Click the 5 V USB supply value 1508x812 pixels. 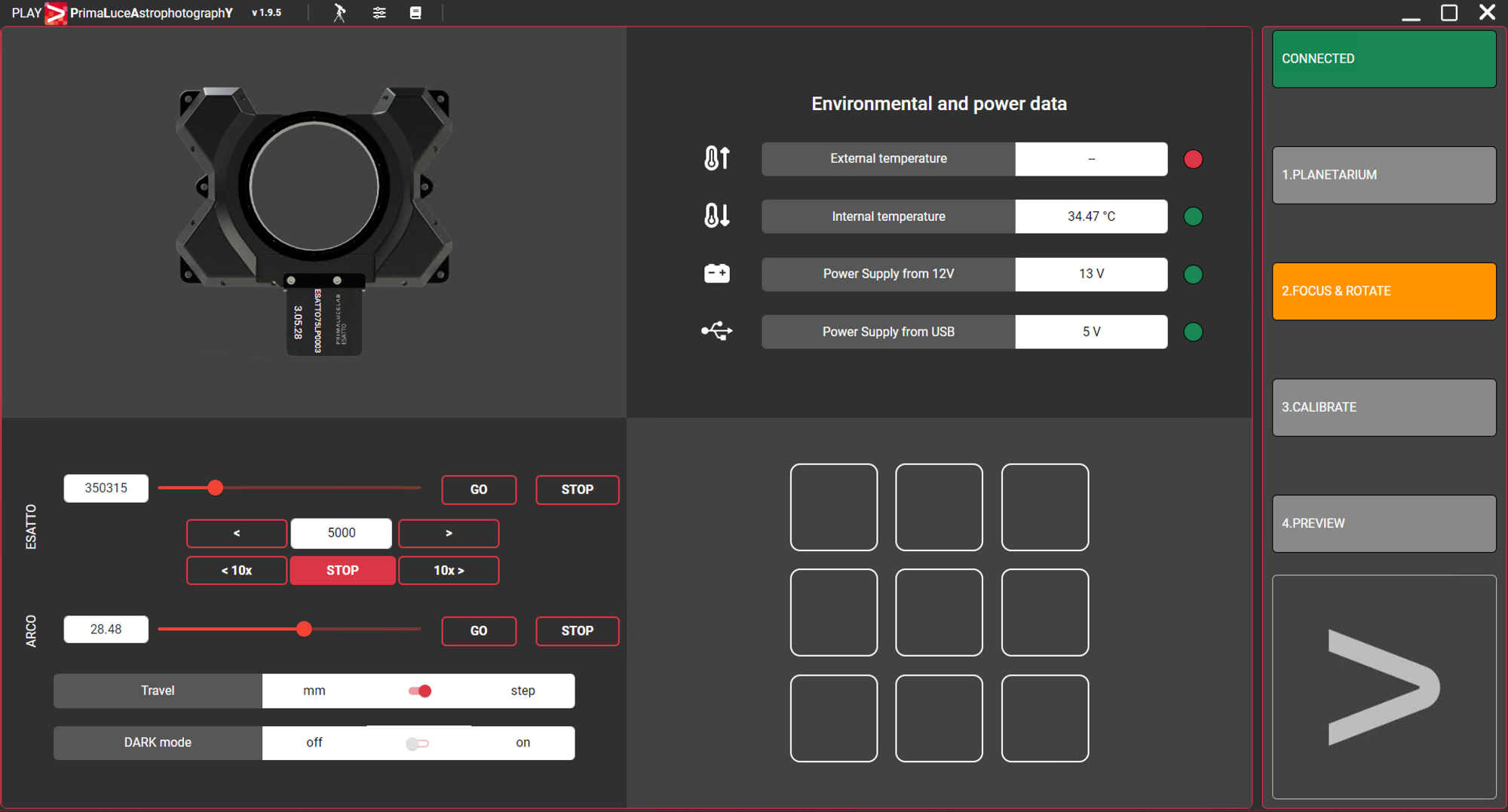click(1091, 332)
